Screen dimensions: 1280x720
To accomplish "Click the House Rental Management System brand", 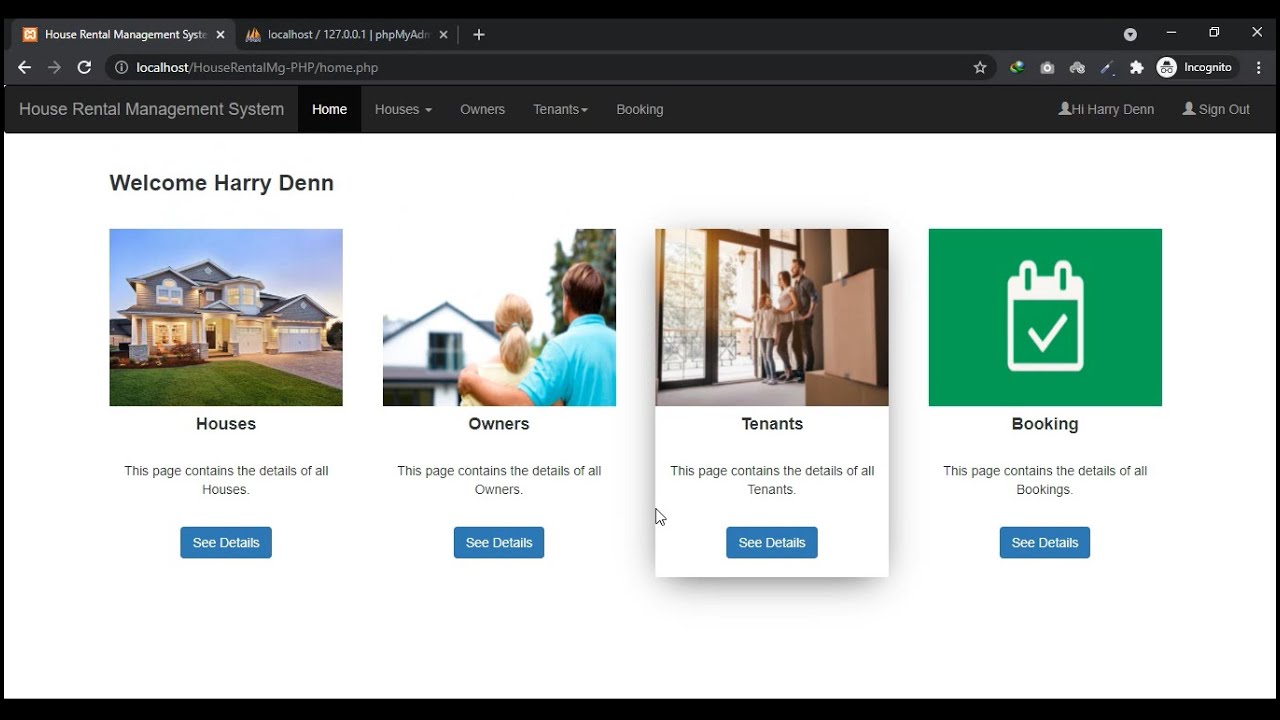I will coord(151,109).
